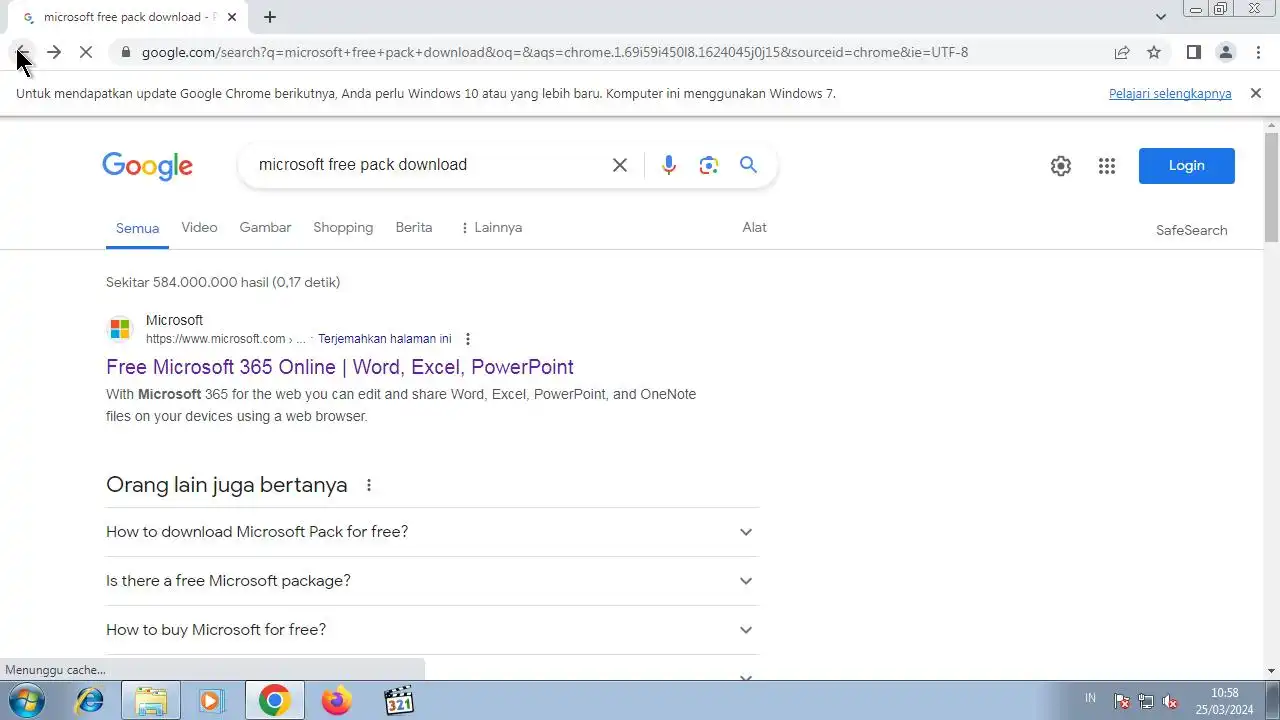Open Windows Media Player taskbar icon

(211, 701)
